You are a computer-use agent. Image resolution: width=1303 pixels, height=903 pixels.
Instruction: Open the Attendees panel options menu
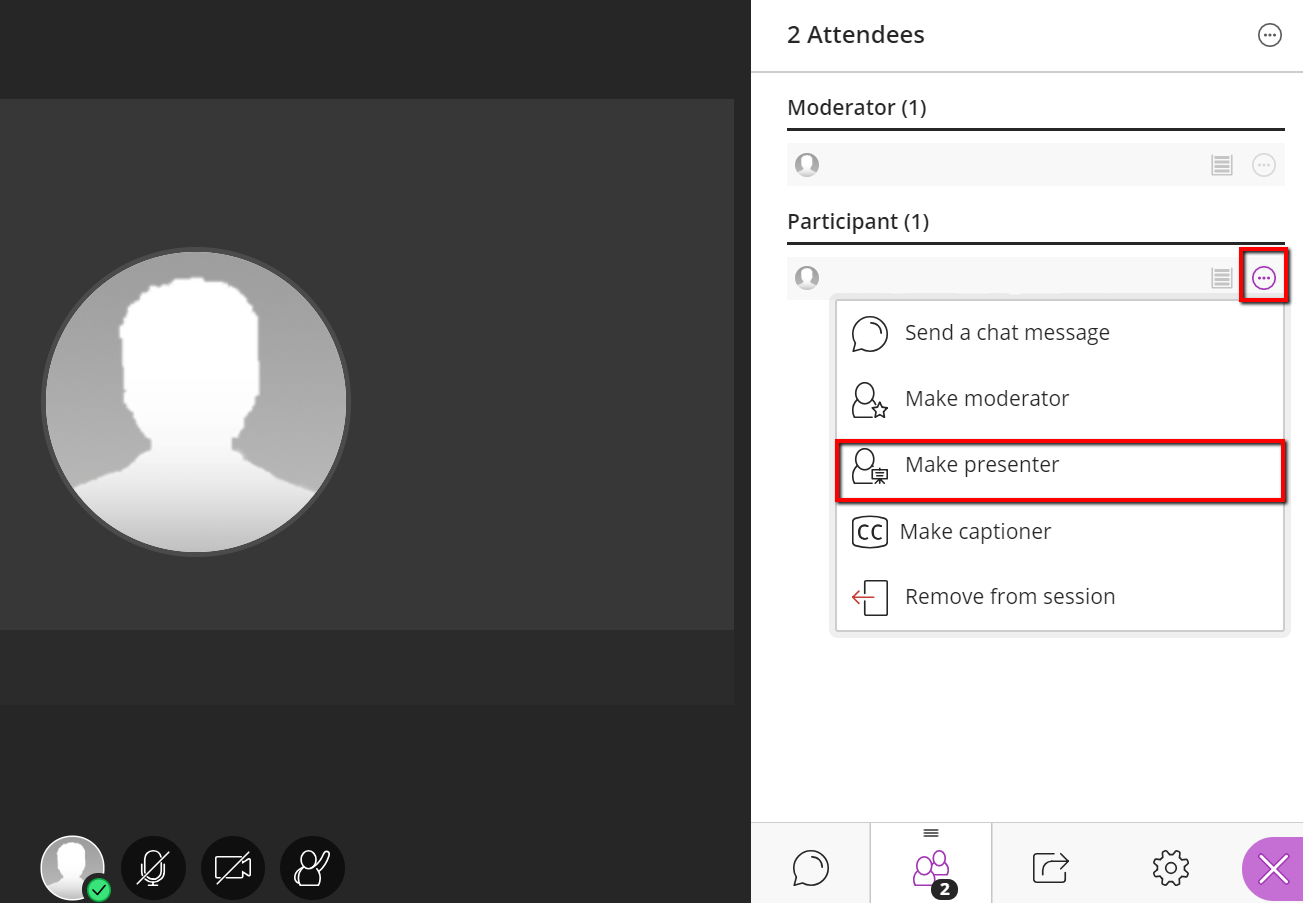pos(1269,36)
